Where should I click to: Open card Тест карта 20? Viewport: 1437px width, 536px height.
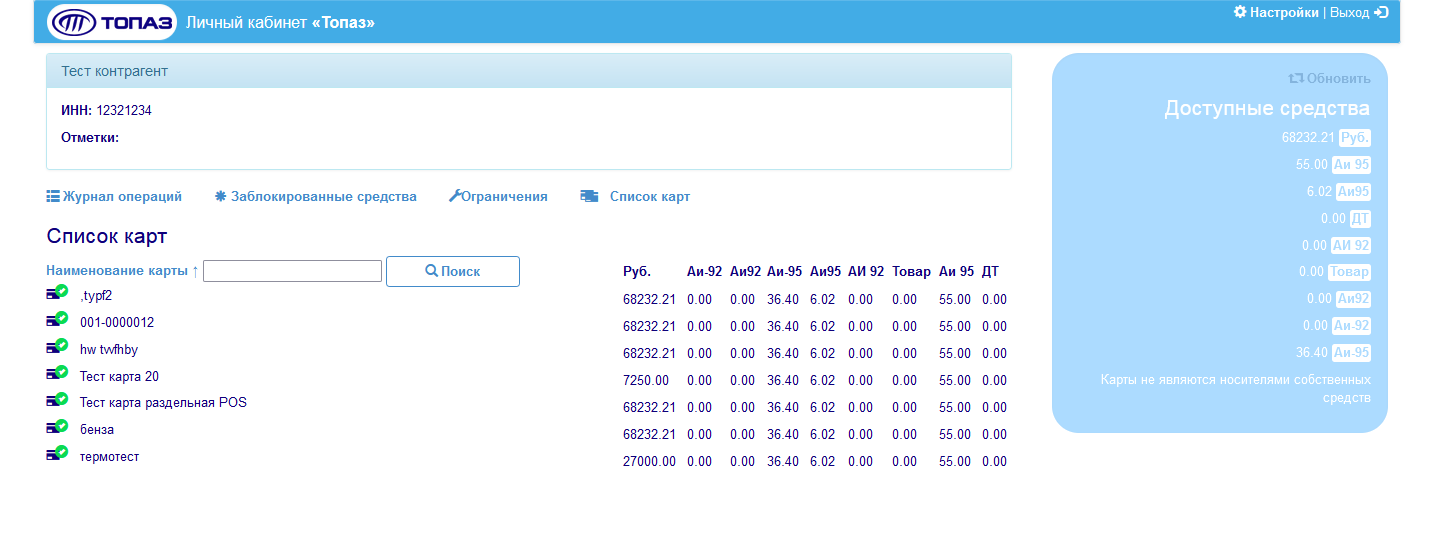[119, 377]
